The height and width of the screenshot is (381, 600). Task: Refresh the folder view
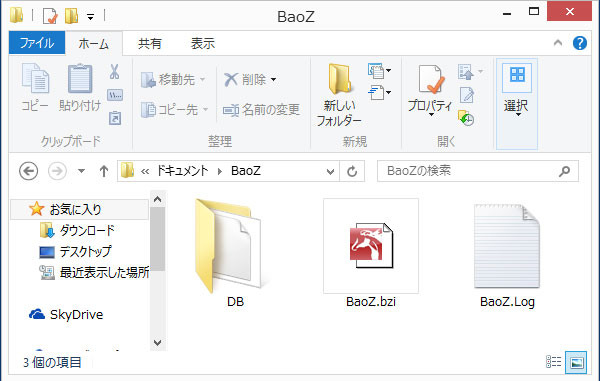352,171
